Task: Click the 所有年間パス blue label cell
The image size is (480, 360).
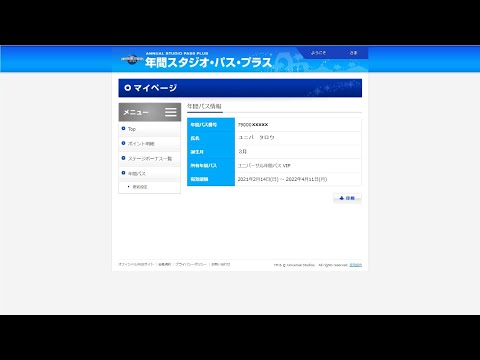Action: pos(211,165)
